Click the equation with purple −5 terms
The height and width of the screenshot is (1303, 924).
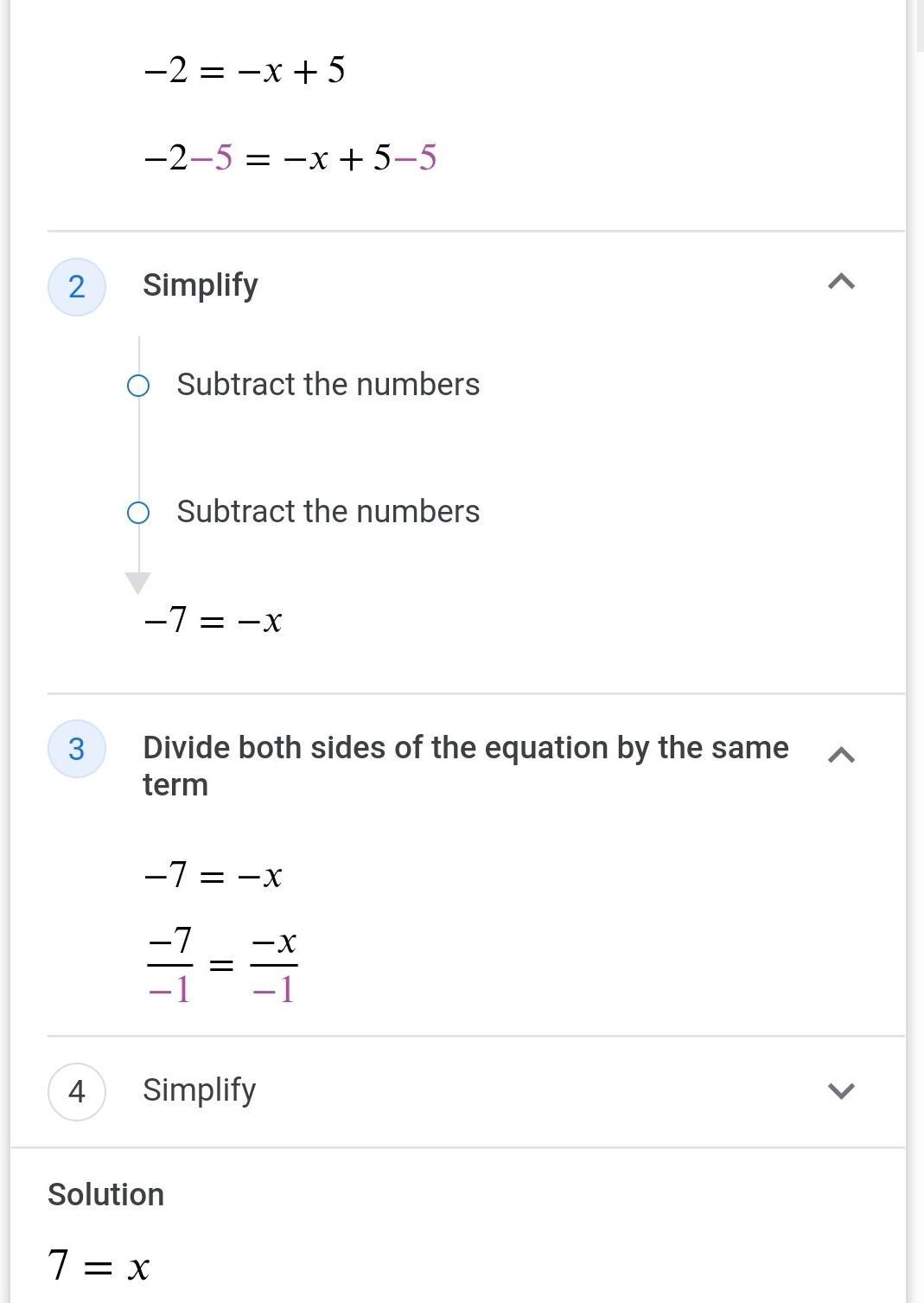[290, 158]
